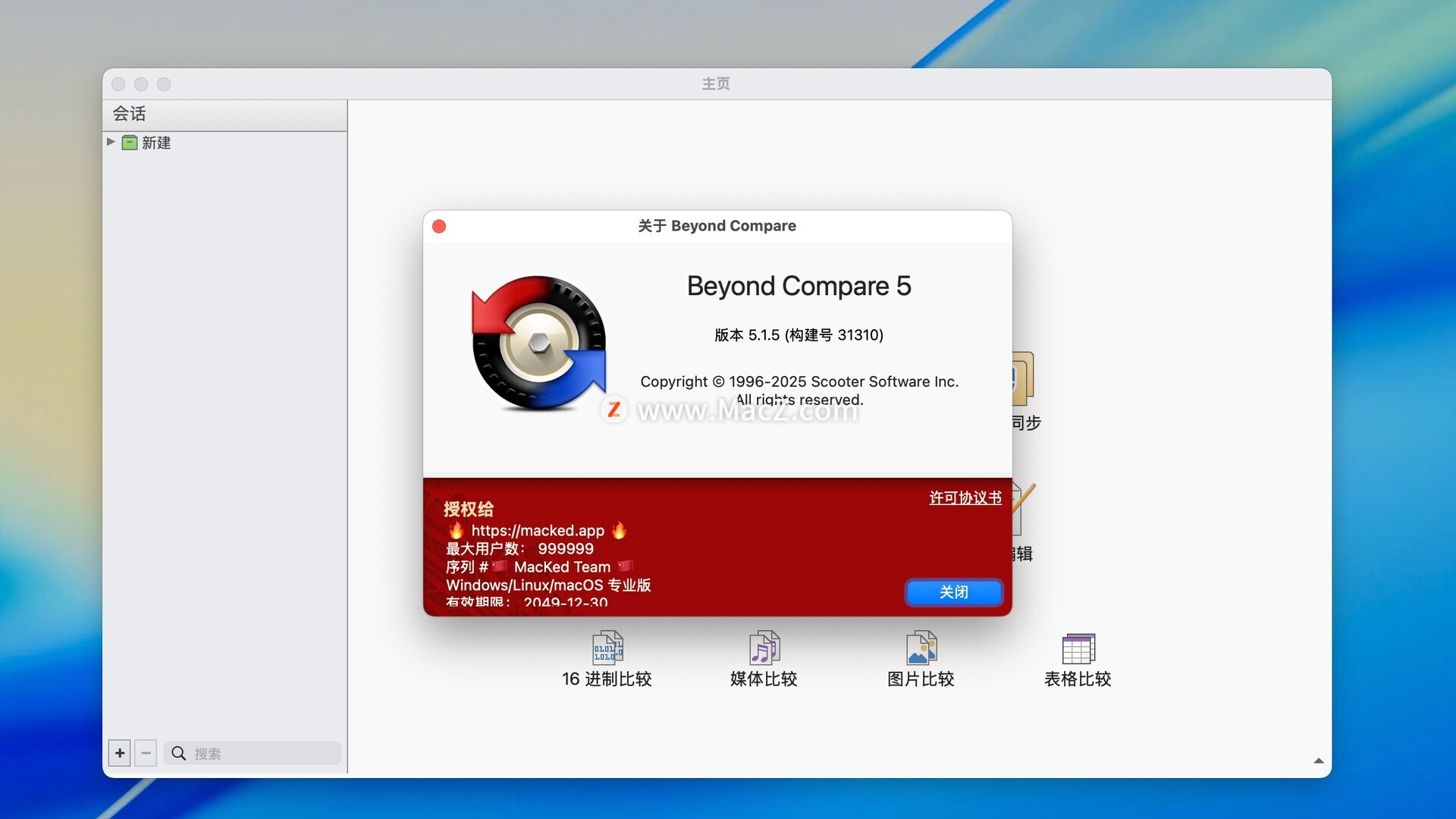The width and height of the screenshot is (1456, 819).
Task: Open the 表格比较 table compare icon
Action: [x=1078, y=649]
